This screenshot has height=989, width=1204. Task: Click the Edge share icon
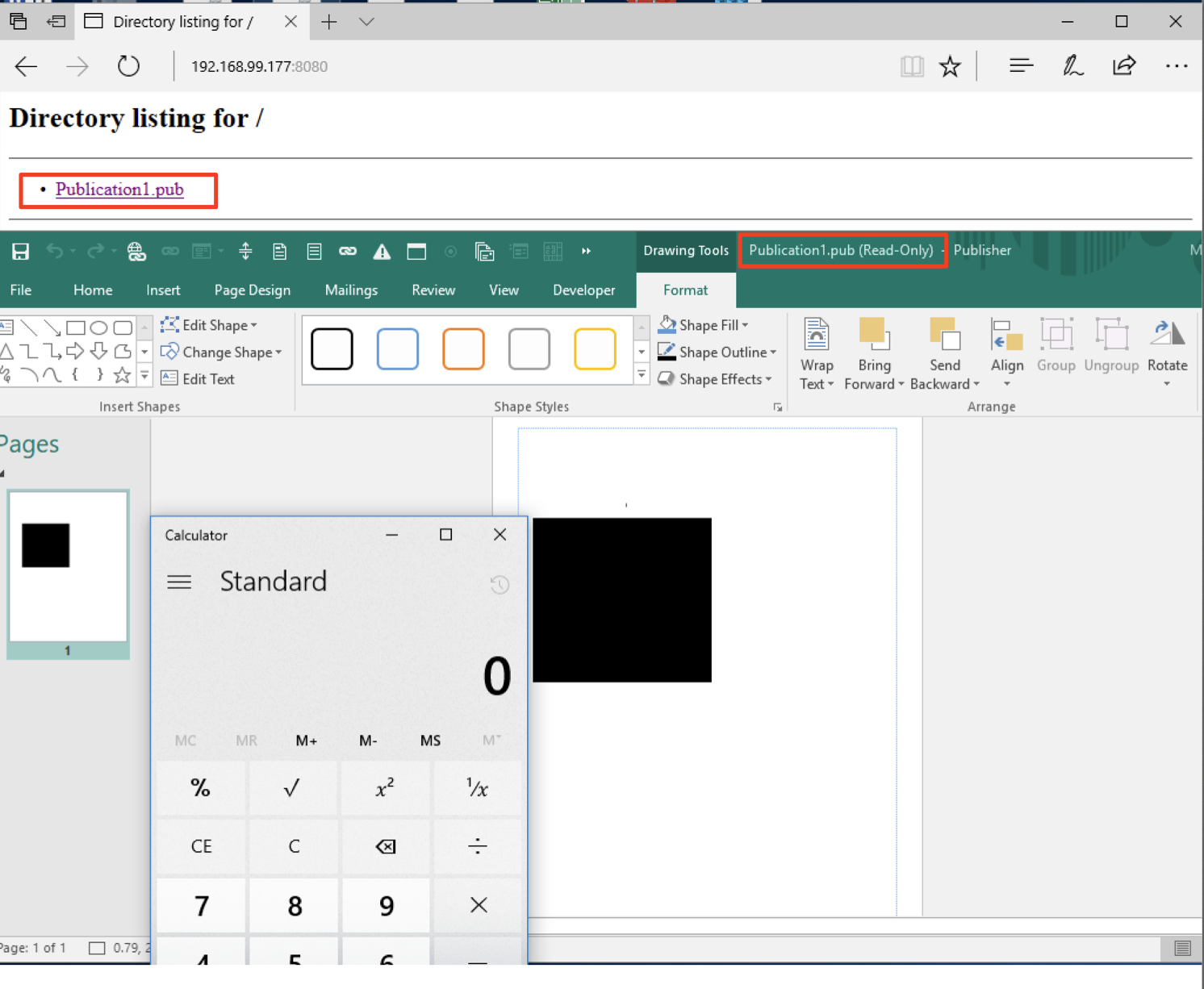click(x=1124, y=66)
